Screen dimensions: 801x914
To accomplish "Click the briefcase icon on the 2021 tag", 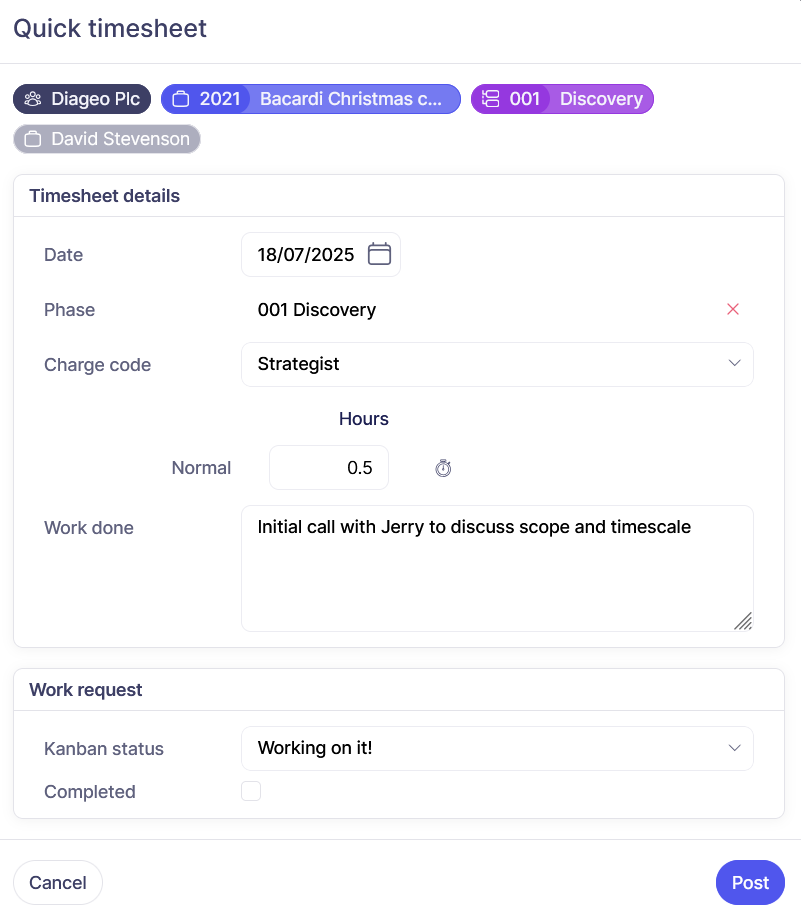I will click(181, 99).
